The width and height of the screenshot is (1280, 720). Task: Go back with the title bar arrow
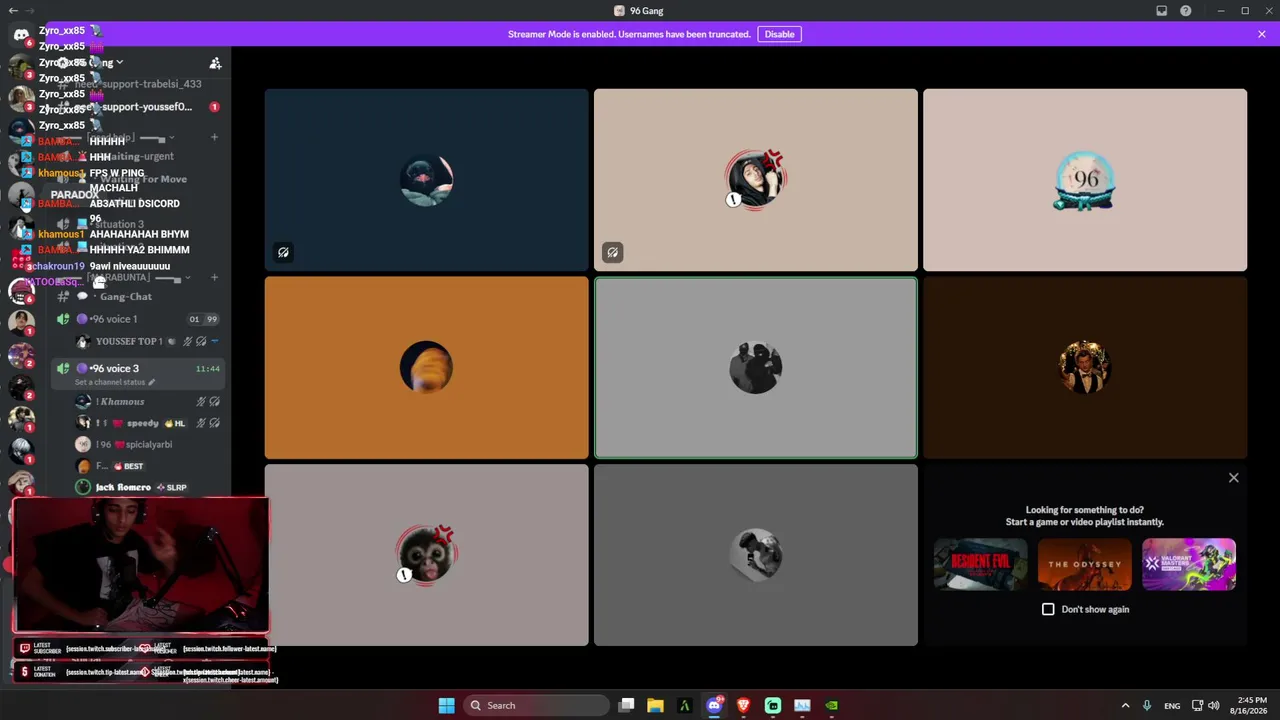coord(13,11)
